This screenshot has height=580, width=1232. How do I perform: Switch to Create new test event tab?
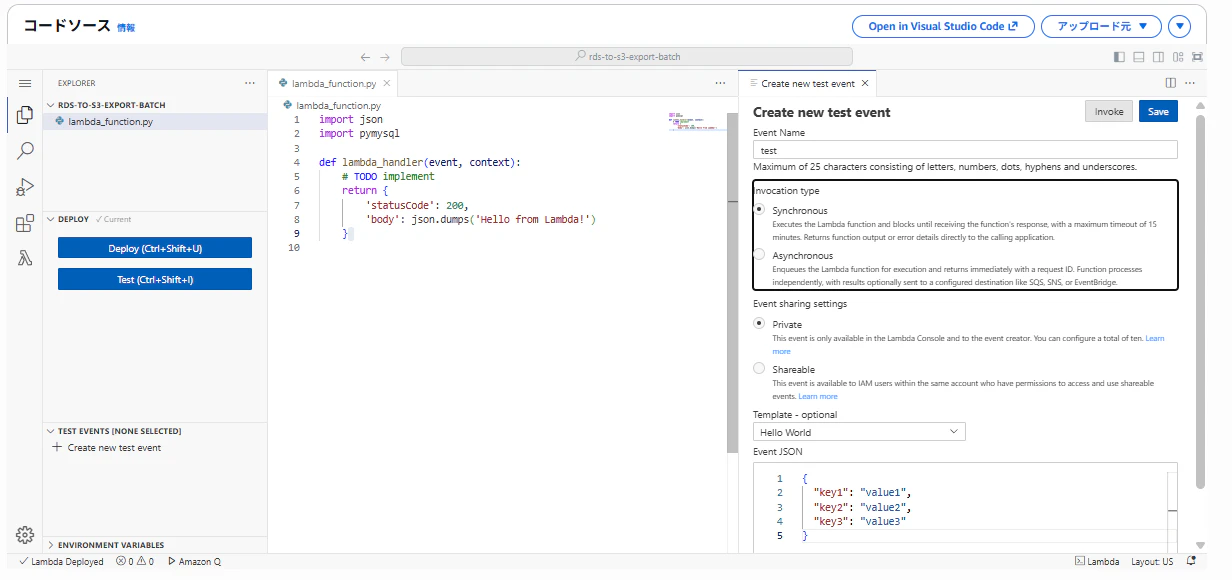pyautogui.click(x=808, y=84)
